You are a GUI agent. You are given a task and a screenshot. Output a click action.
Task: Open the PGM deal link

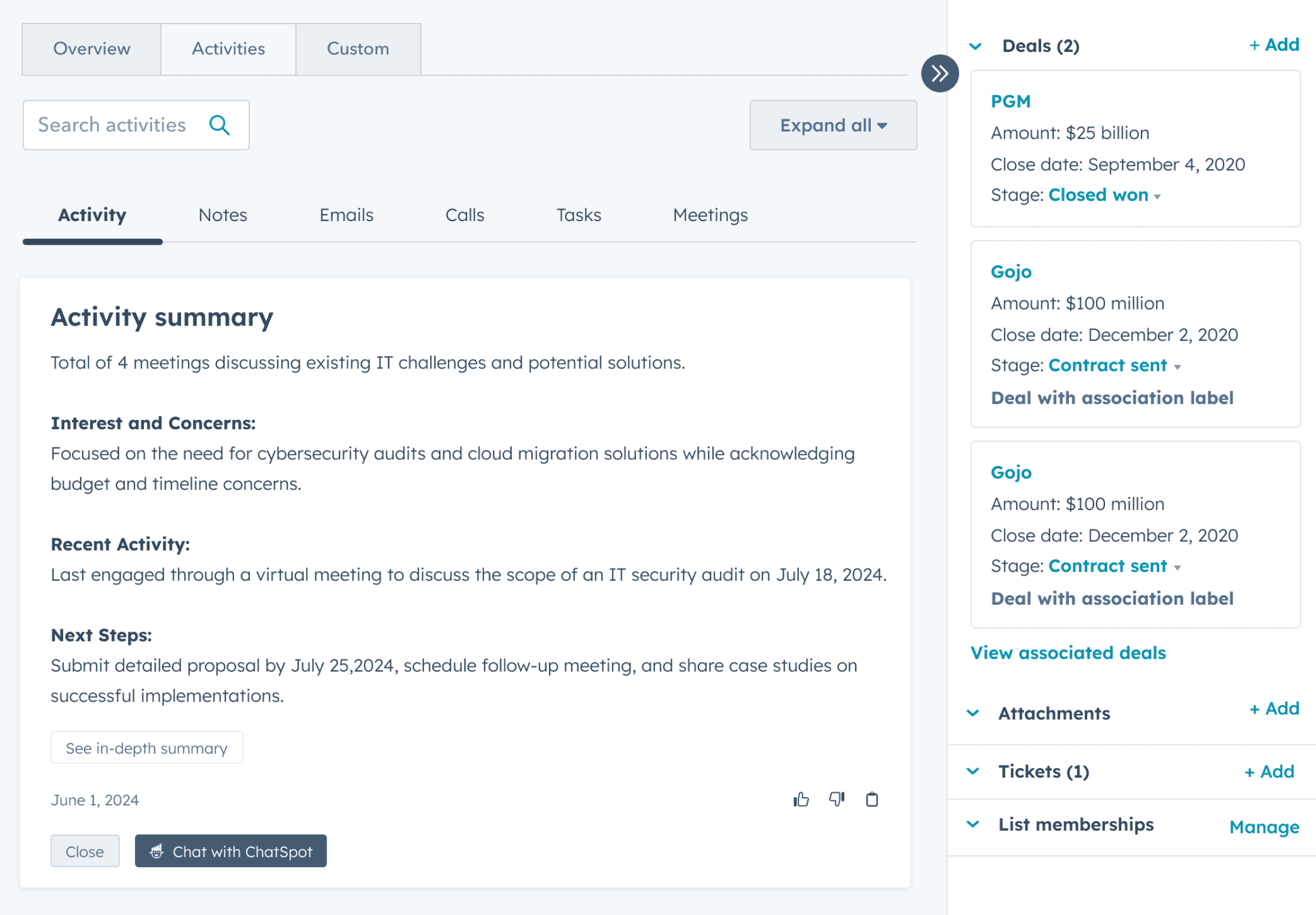point(1011,101)
